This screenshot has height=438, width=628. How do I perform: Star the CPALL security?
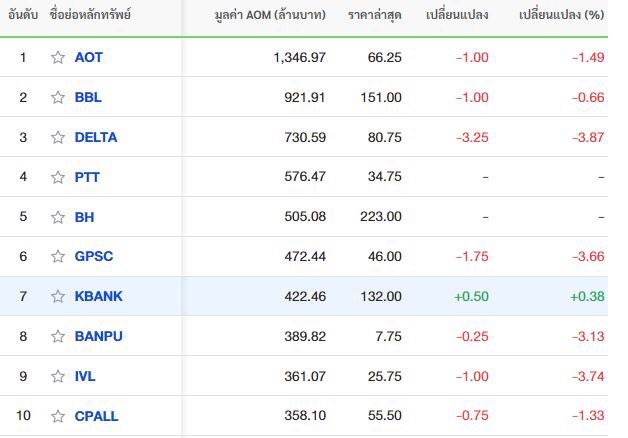58,416
